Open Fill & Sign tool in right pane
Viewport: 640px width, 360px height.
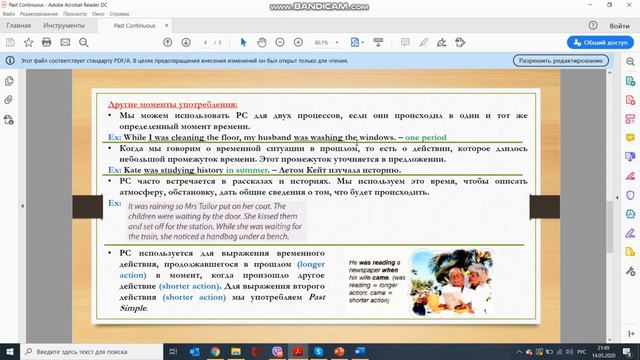click(630, 176)
